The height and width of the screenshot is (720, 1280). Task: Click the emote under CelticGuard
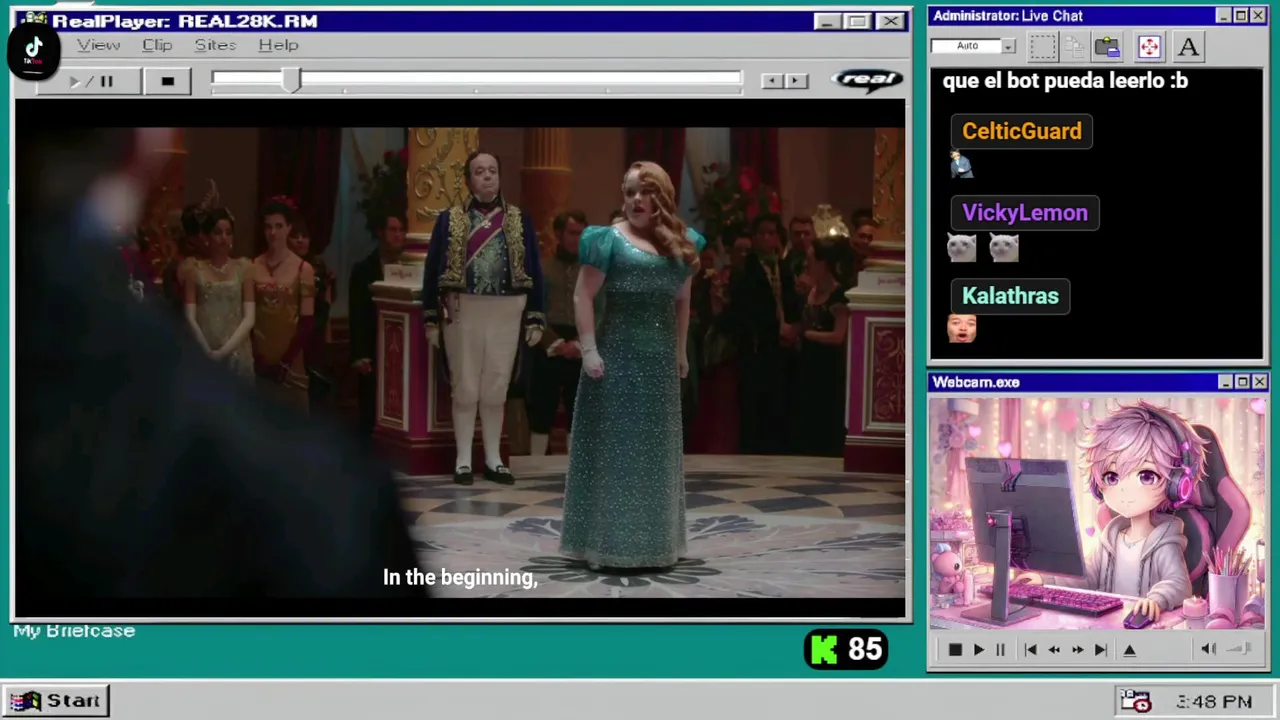(x=962, y=165)
